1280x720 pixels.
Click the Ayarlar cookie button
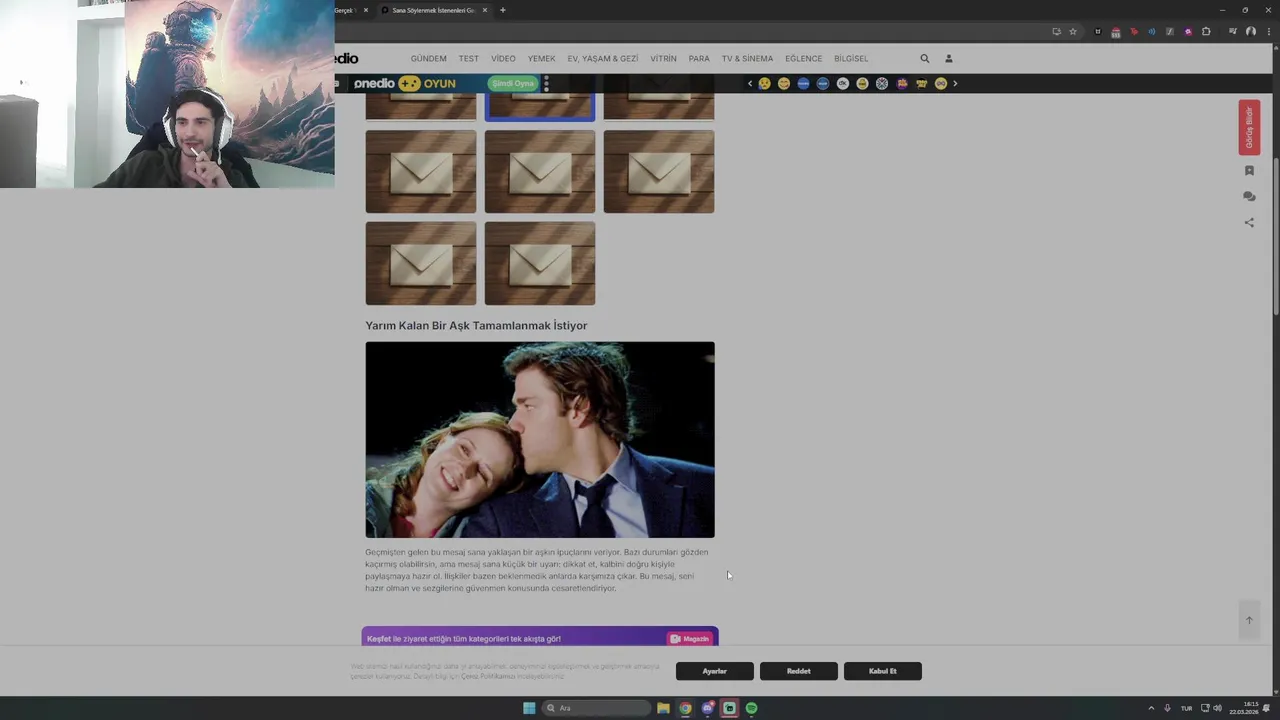tap(714, 671)
